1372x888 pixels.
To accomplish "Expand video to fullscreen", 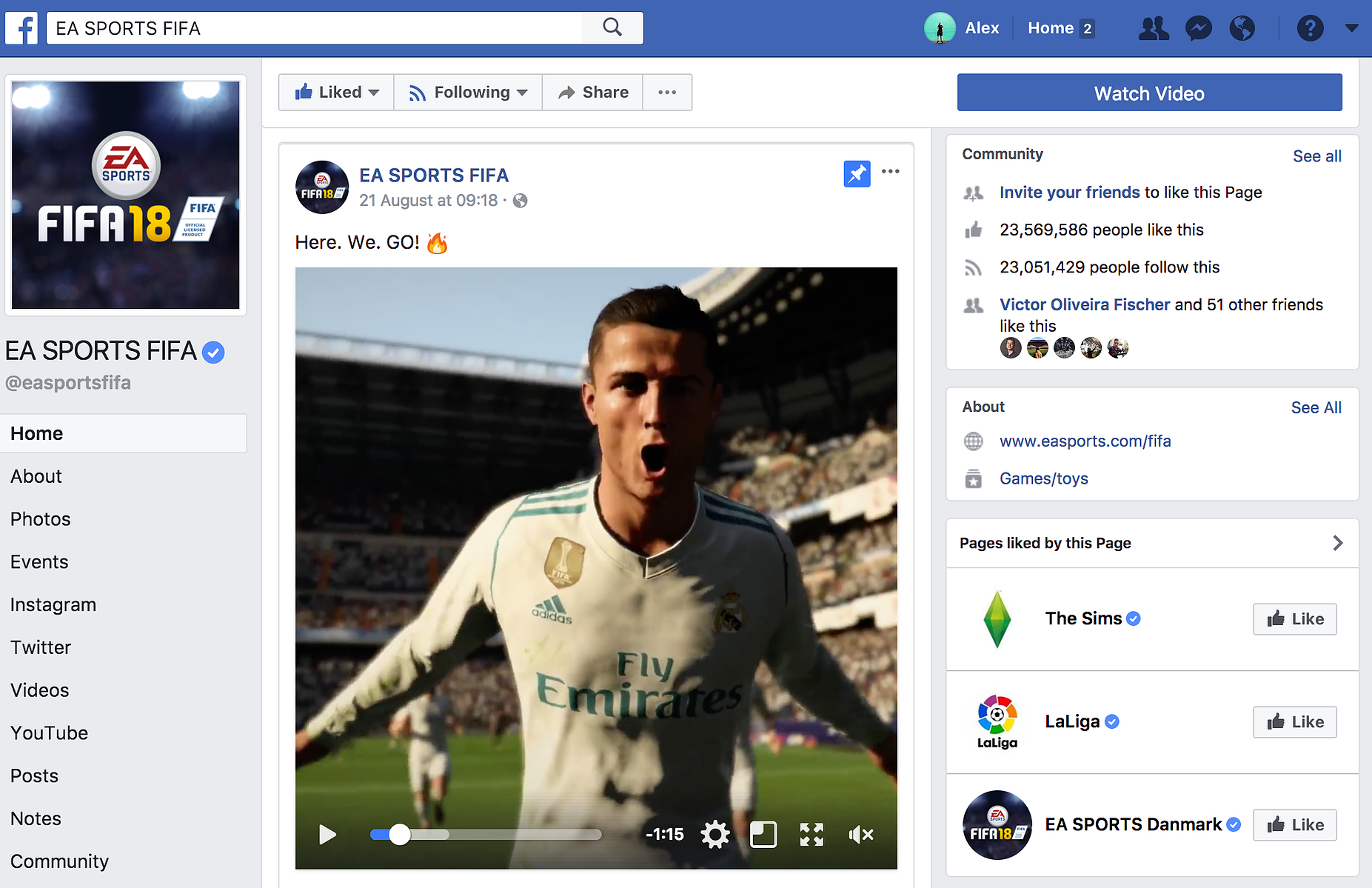I will pos(812,835).
